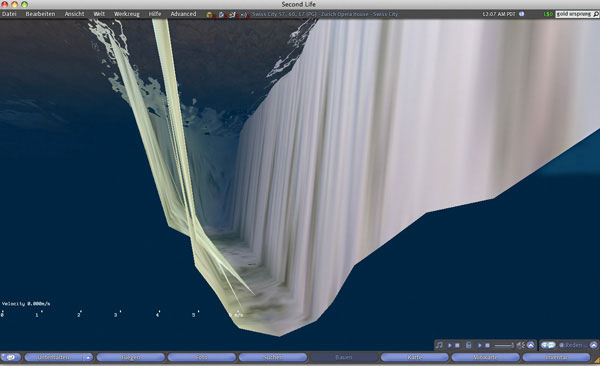Screen dimensions: 600x366
Task: Click the Fliegen button
Action: click(x=130, y=357)
